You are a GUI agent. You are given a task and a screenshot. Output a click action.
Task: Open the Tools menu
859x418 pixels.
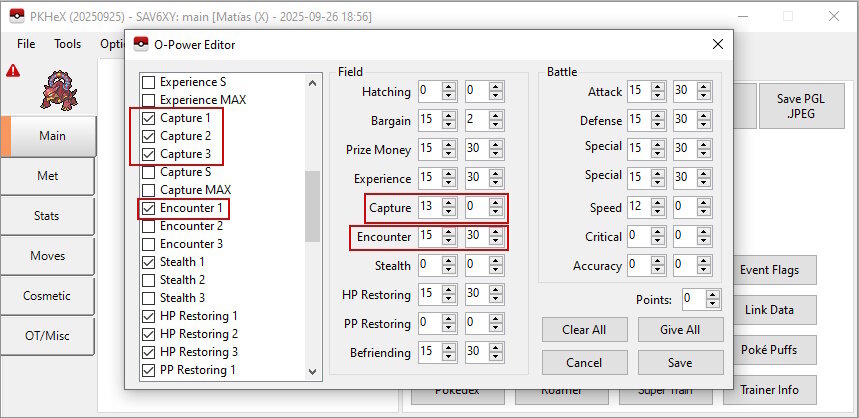pyautogui.click(x=68, y=44)
